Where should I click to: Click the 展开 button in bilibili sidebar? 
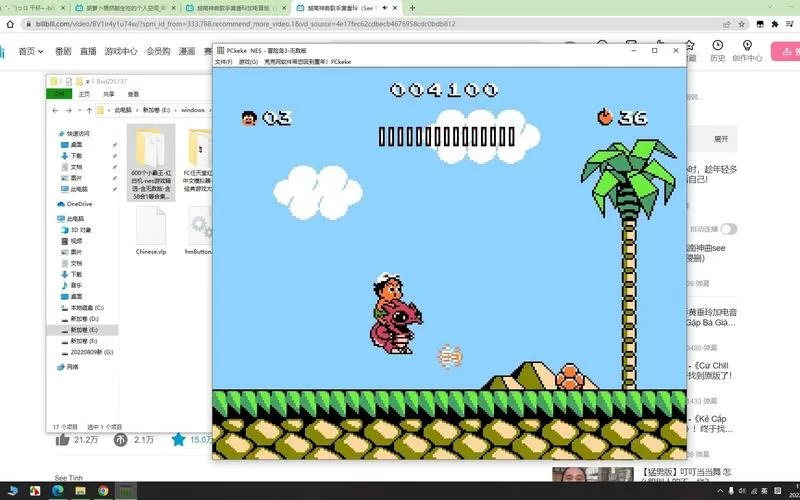(721, 139)
